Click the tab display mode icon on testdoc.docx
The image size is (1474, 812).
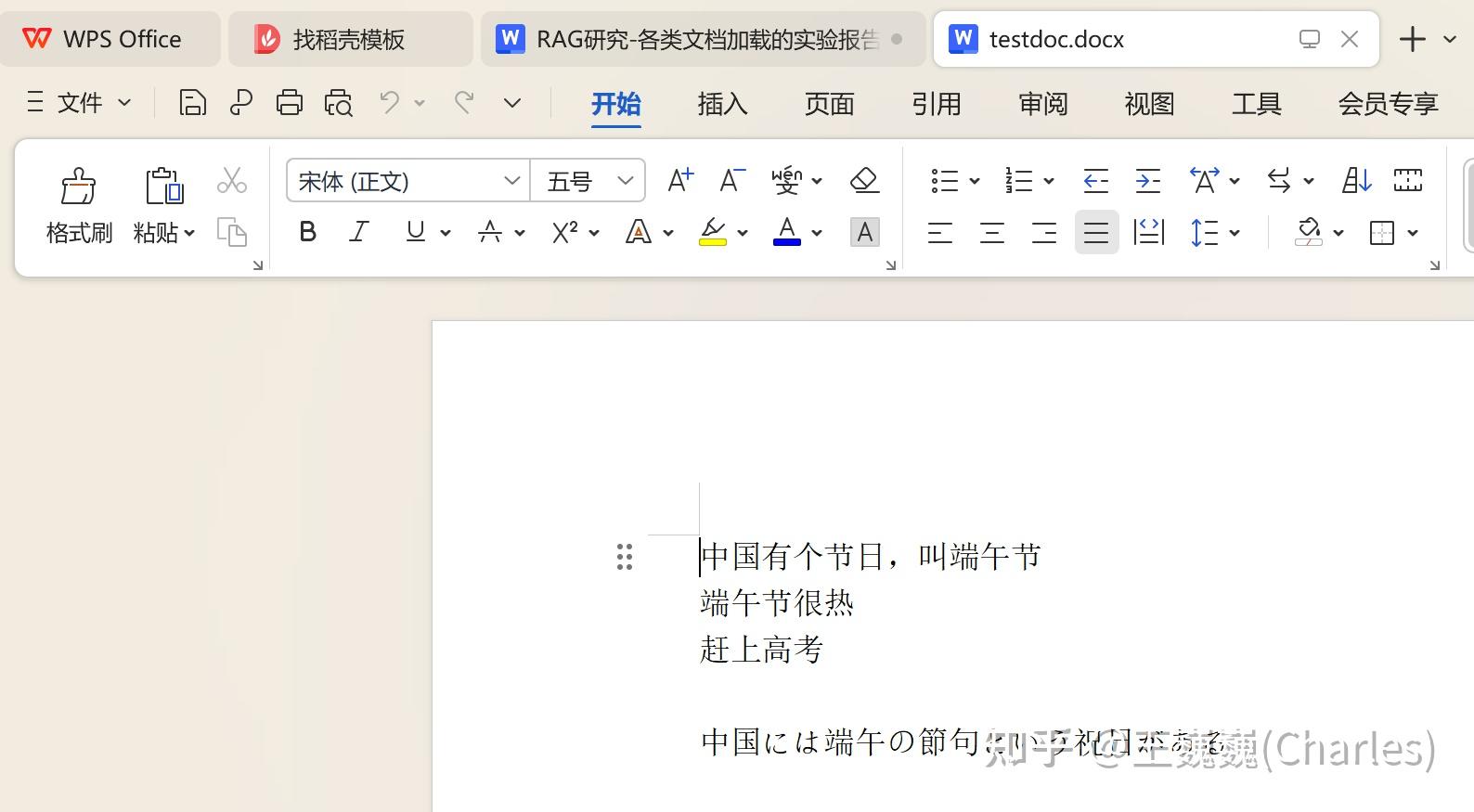1309,39
